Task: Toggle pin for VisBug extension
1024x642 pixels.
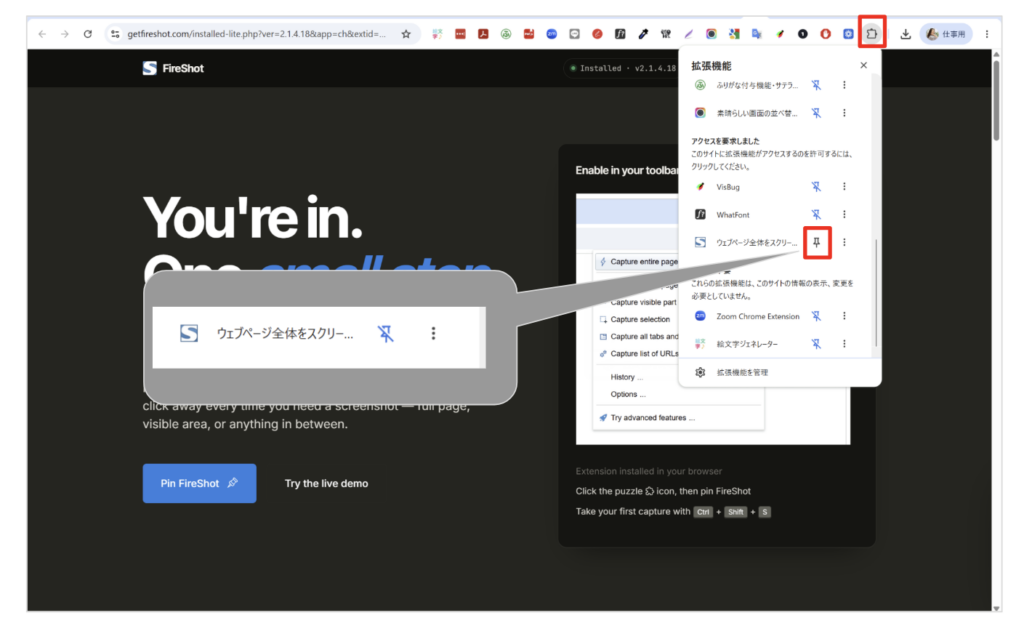Action: 816,187
